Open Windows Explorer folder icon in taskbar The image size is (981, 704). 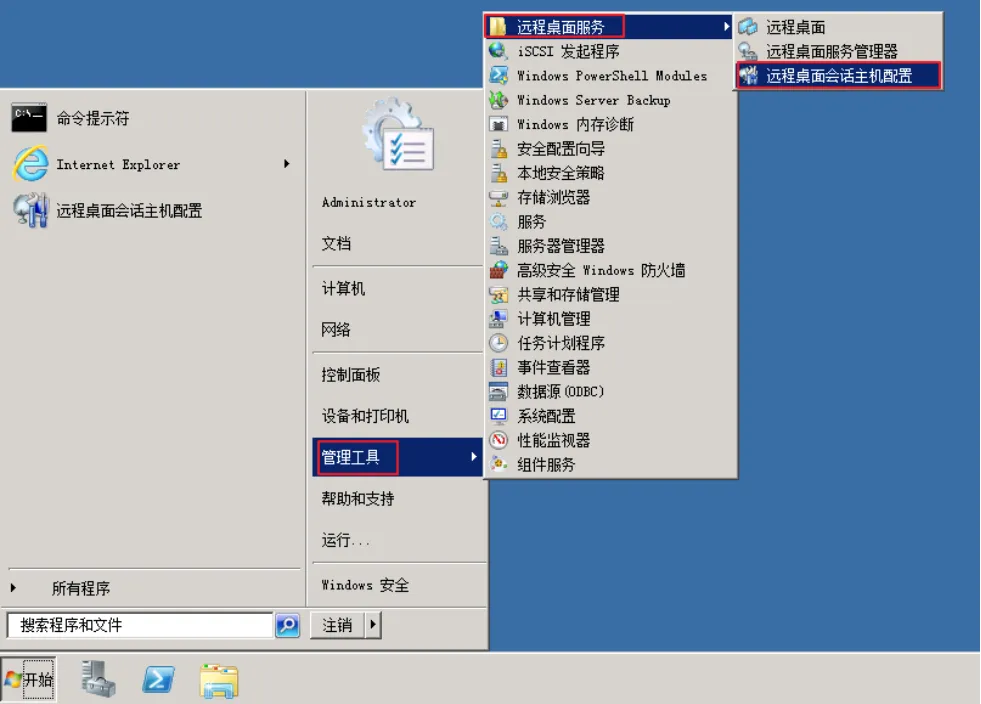(218, 680)
